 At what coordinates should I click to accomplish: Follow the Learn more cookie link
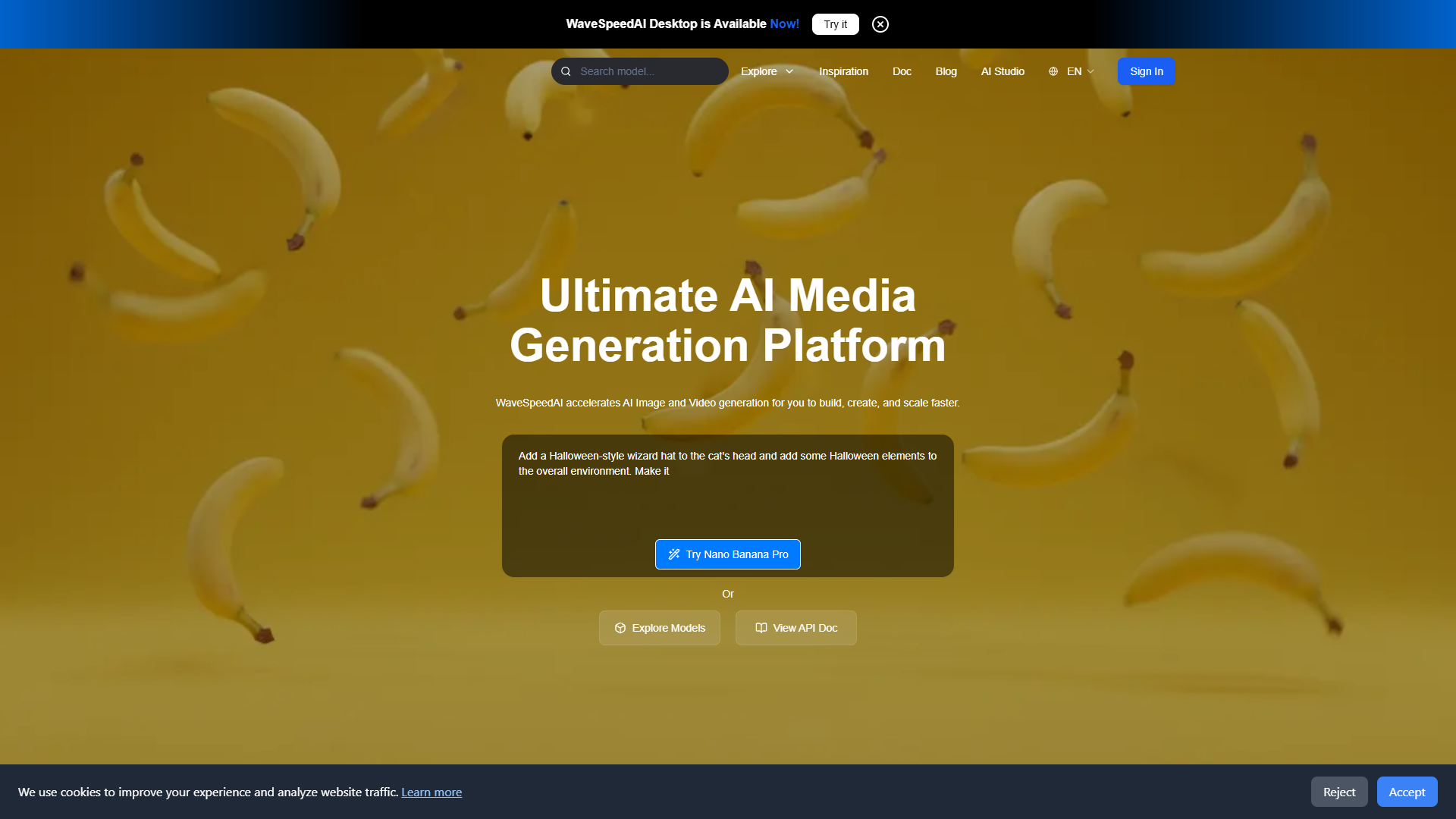431,792
